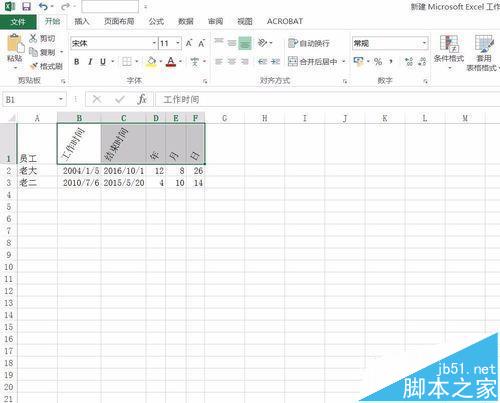Switch to the 视图 View tab
Image resolution: width=500 pixels, height=403 pixels.
pos(245,21)
